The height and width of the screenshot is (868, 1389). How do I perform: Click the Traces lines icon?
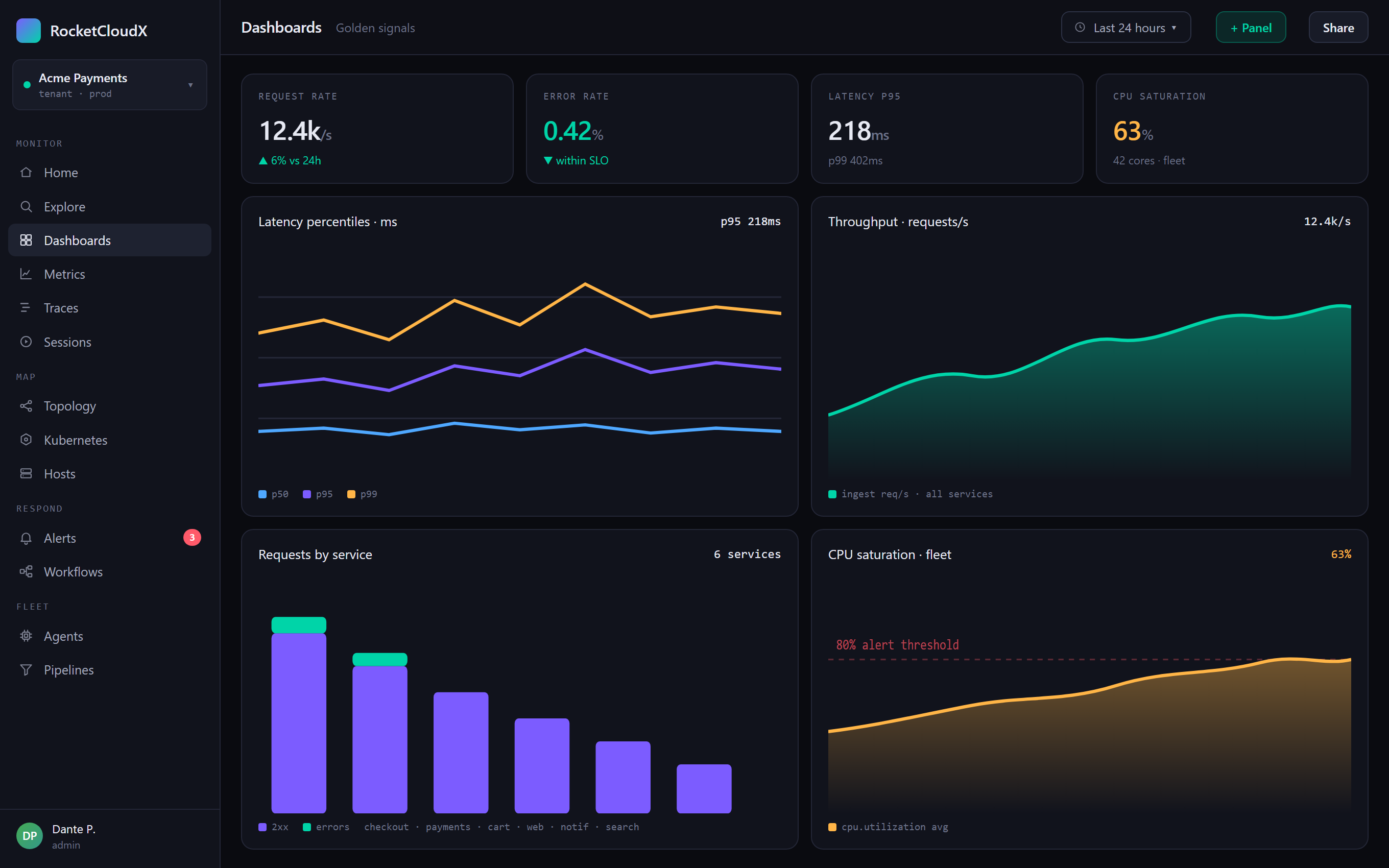[26, 308]
